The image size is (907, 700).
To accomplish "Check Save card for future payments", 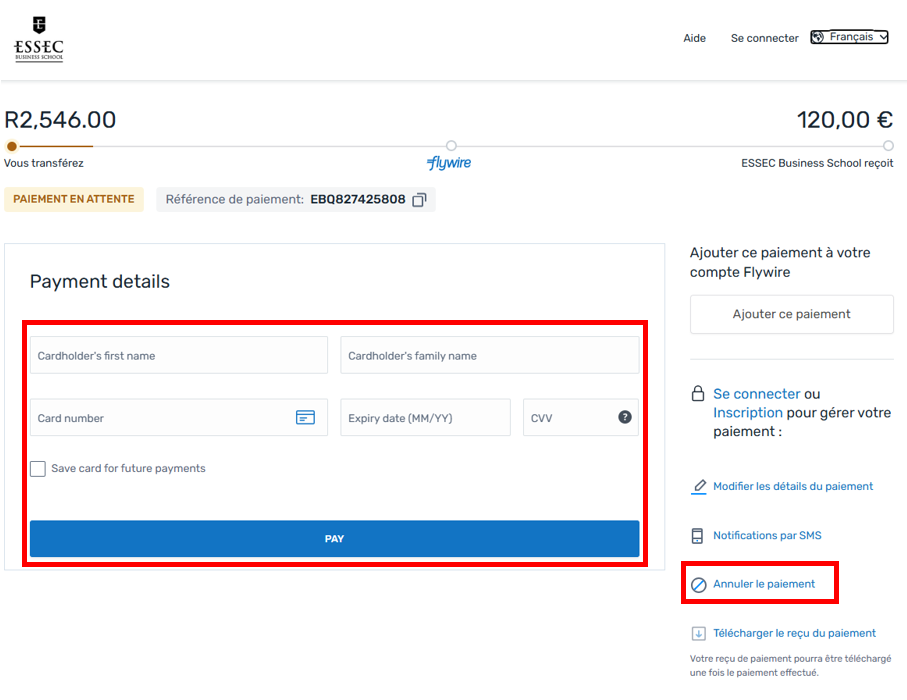I will 38,469.
